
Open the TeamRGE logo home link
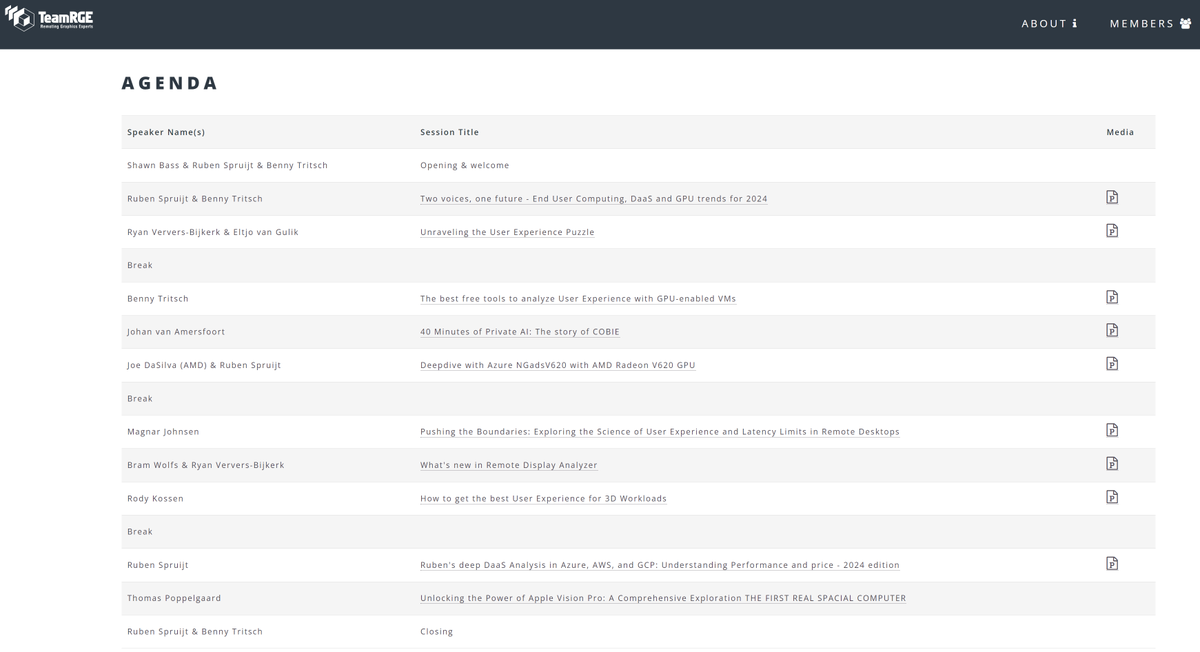[50, 18]
